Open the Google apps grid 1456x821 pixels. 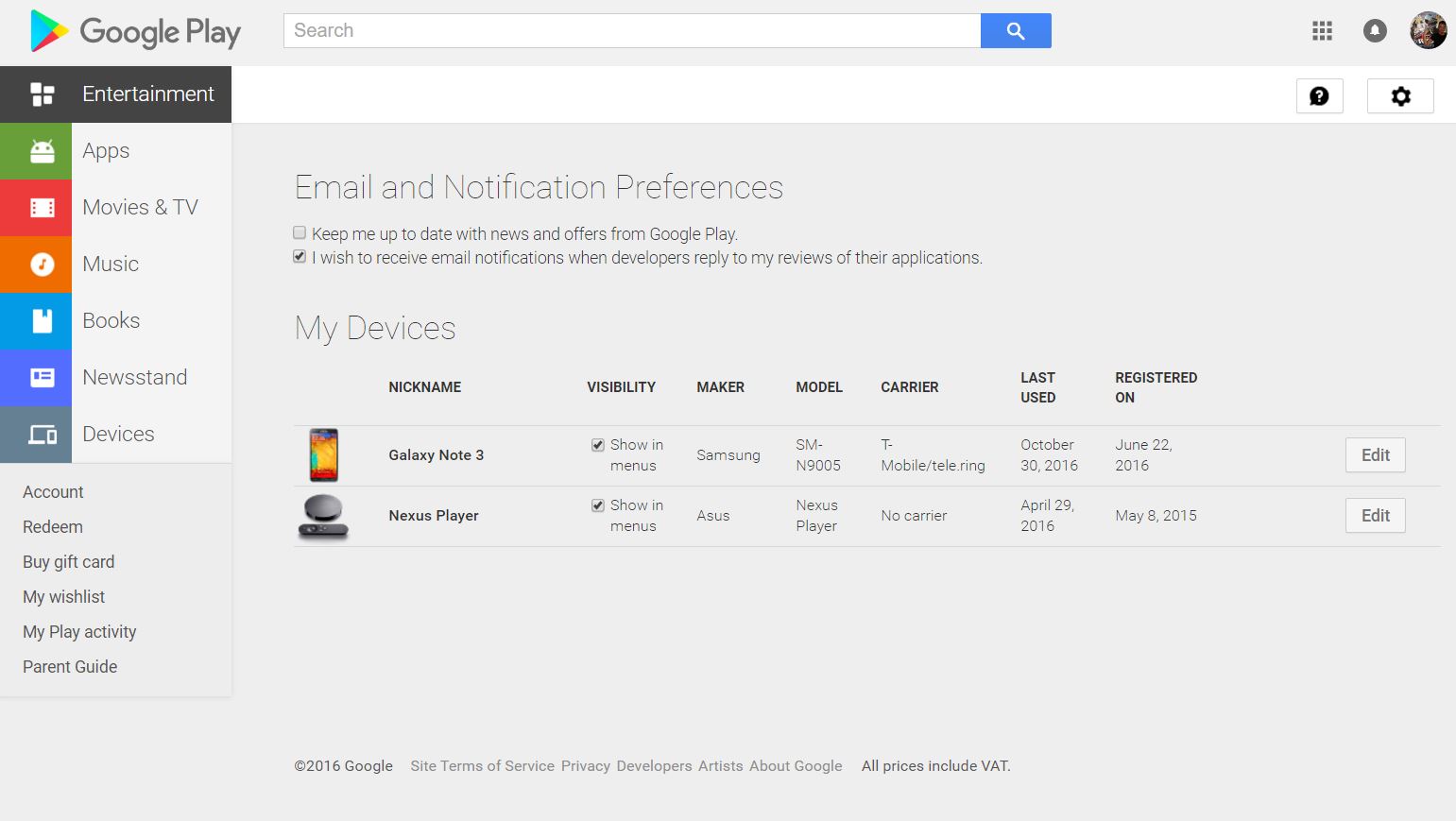coord(1322,31)
